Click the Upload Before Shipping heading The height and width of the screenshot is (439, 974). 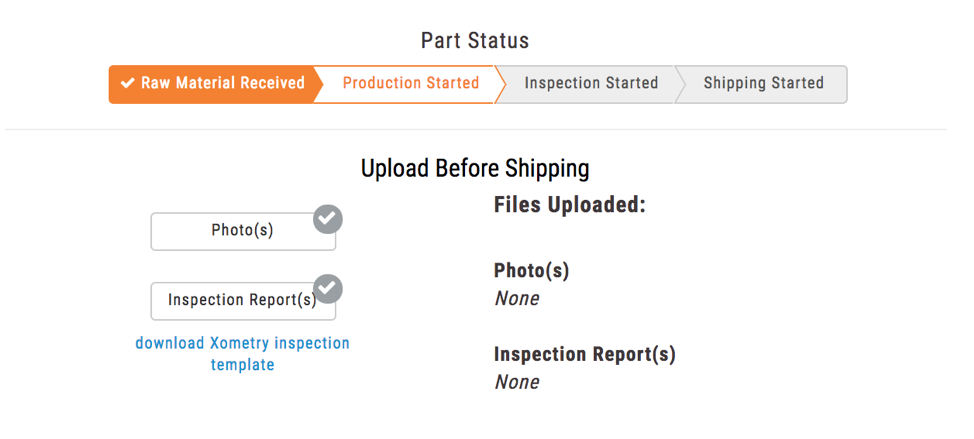click(475, 168)
